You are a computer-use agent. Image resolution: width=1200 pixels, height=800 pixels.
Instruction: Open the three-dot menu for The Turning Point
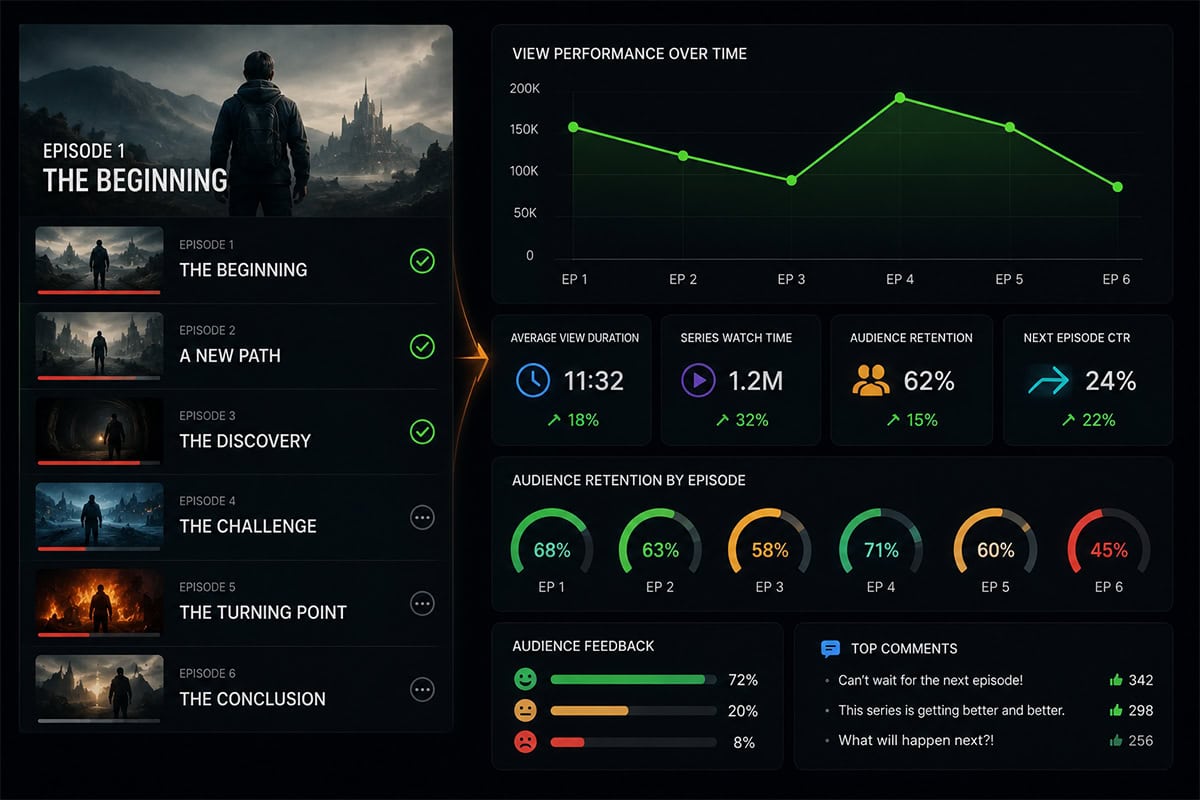click(422, 603)
